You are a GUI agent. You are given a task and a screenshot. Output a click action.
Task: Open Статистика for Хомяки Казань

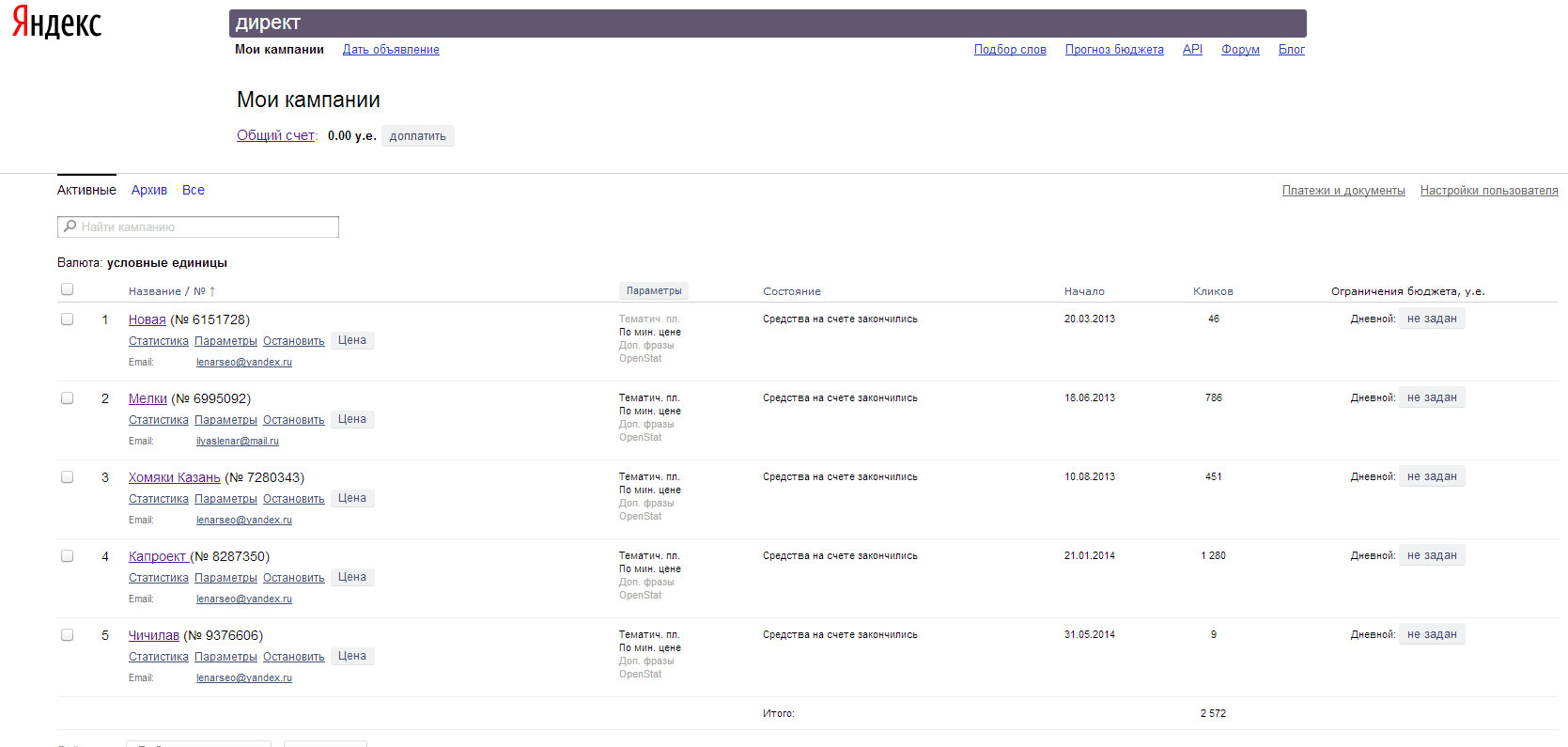(x=159, y=499)
